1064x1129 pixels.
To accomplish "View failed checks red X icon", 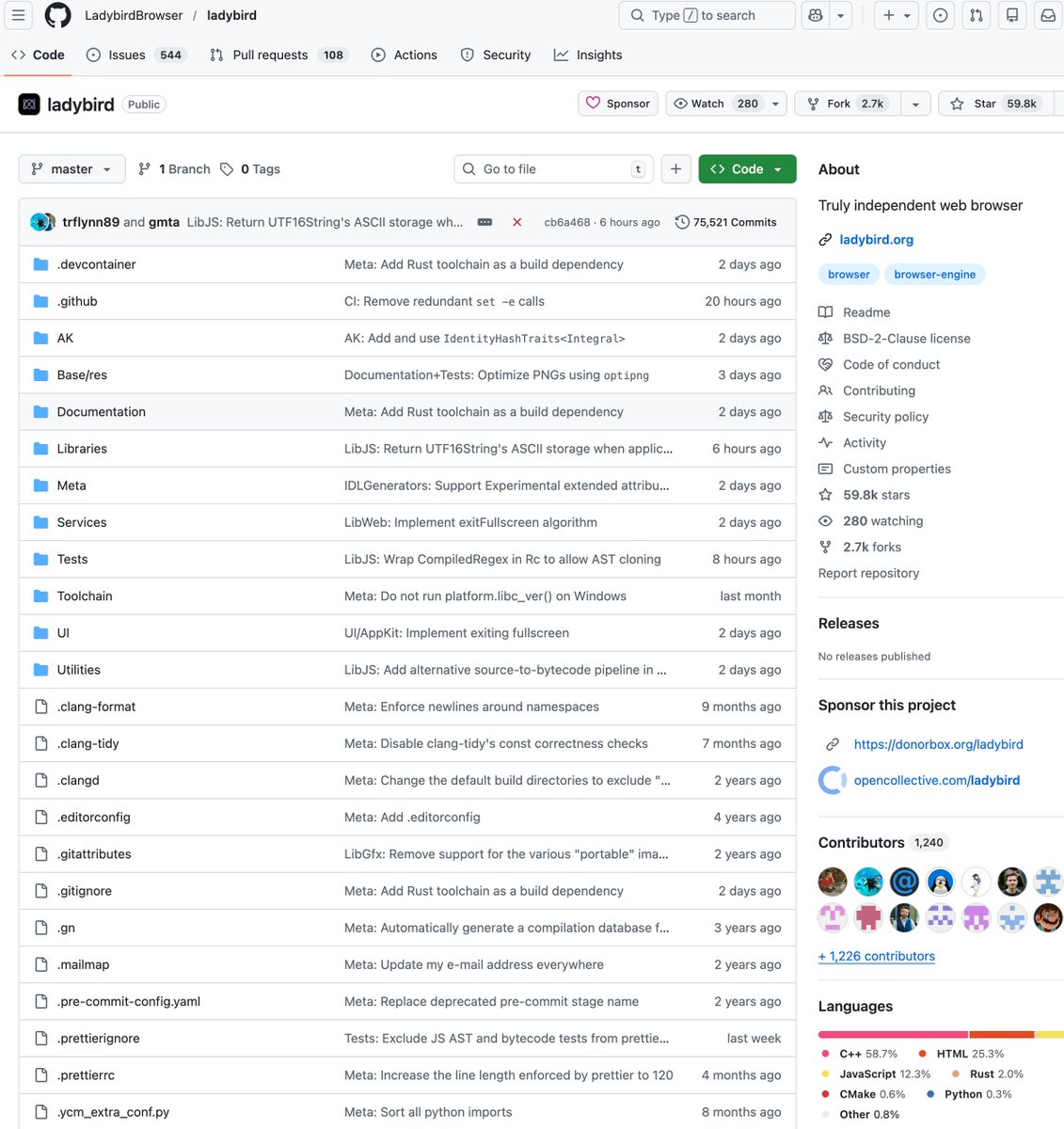I will click(x=516, y=222).
